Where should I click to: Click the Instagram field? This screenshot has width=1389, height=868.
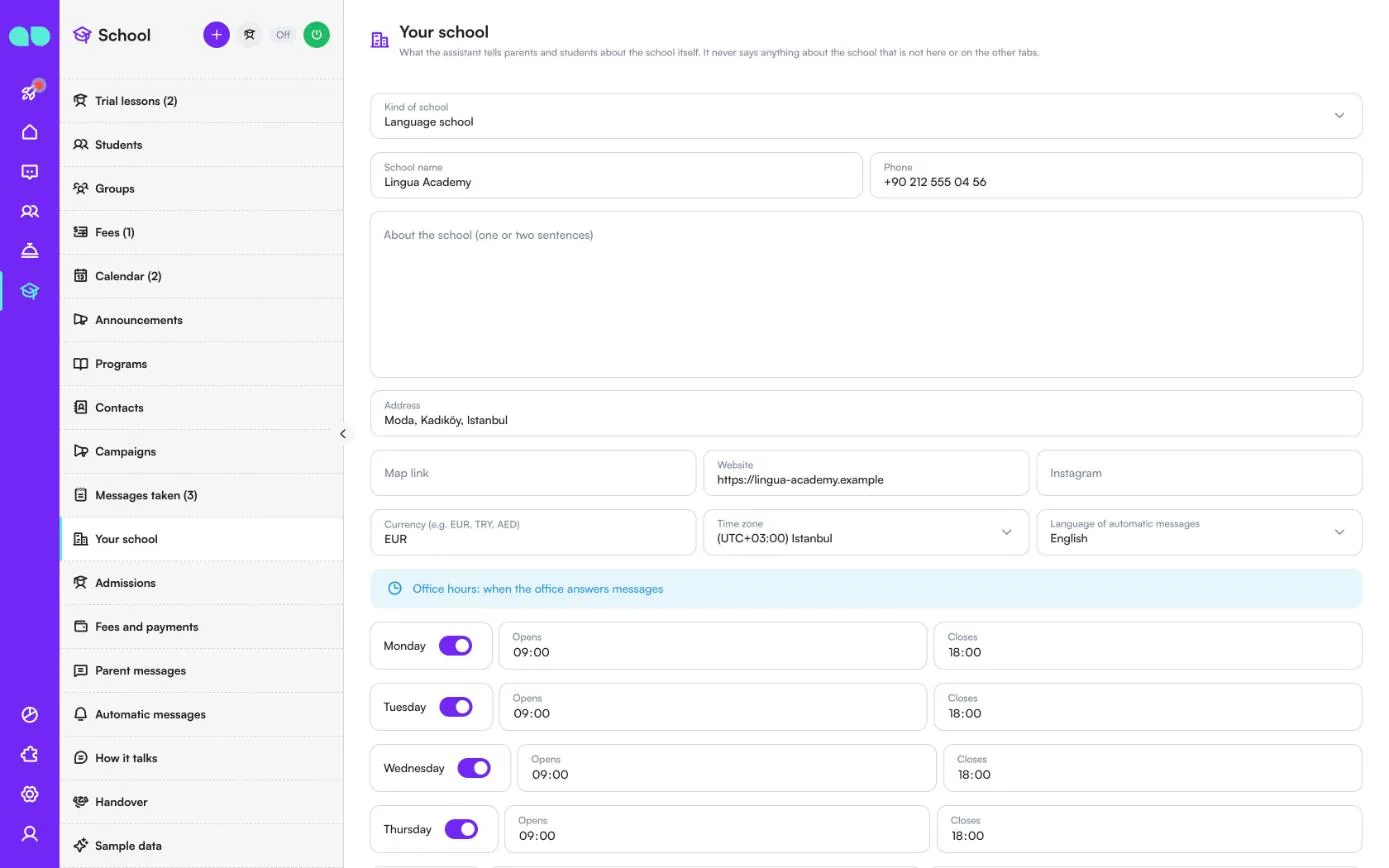point(1199,473)
